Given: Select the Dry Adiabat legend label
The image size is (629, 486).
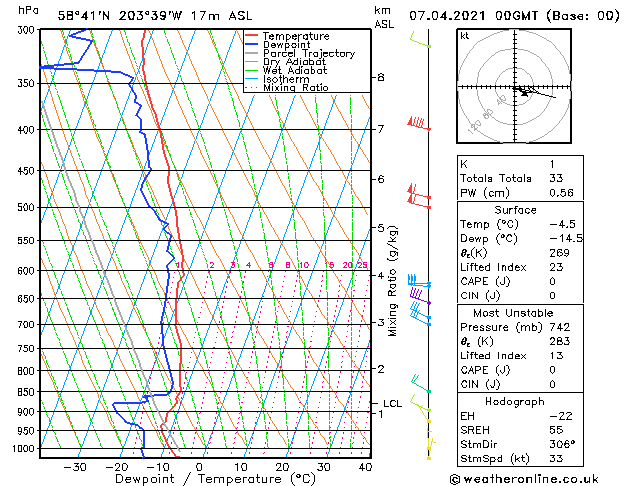Looking at the screenshot, I should point(294,62).
